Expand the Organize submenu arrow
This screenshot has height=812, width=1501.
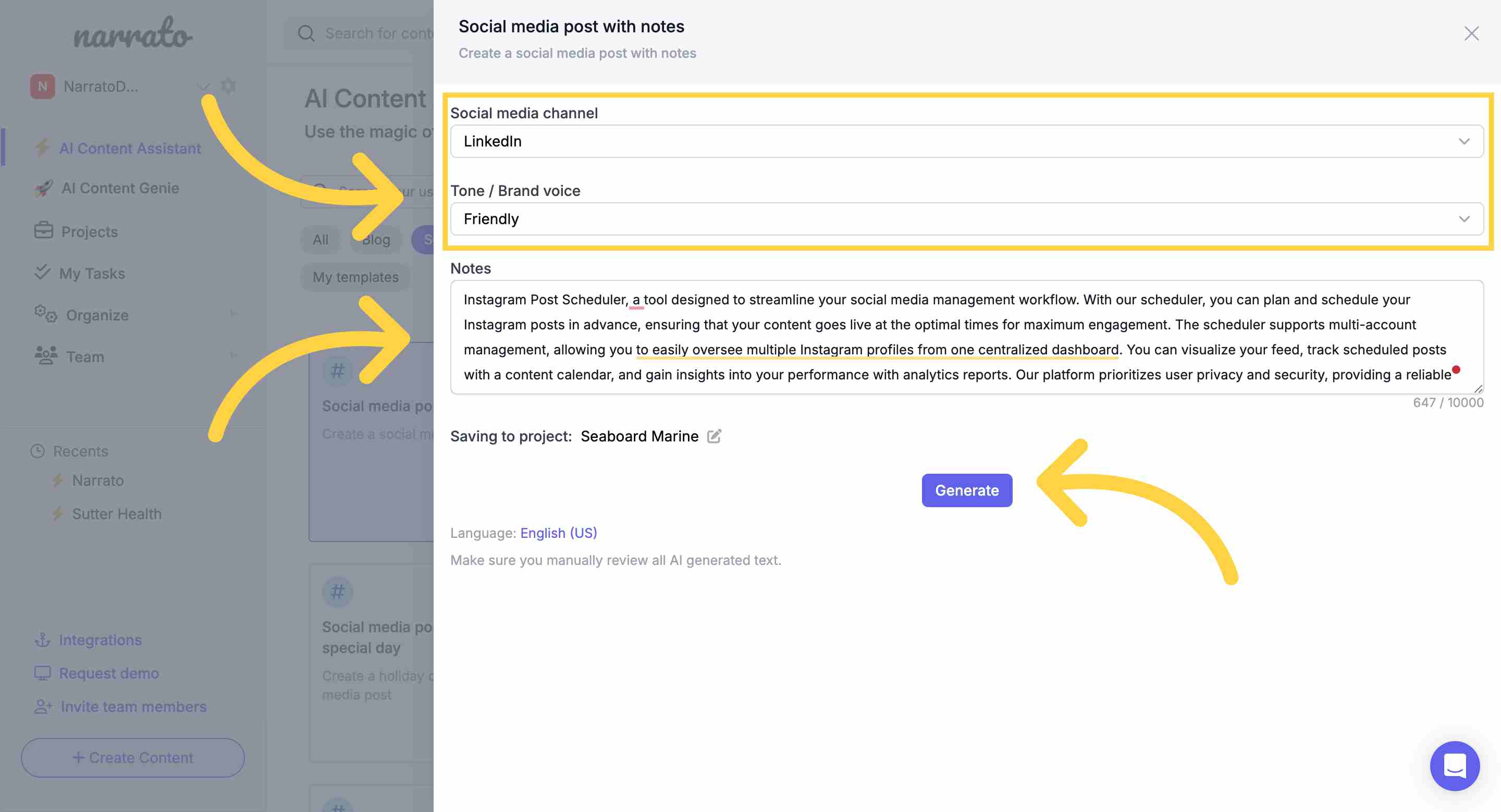[x=233, y=314]
